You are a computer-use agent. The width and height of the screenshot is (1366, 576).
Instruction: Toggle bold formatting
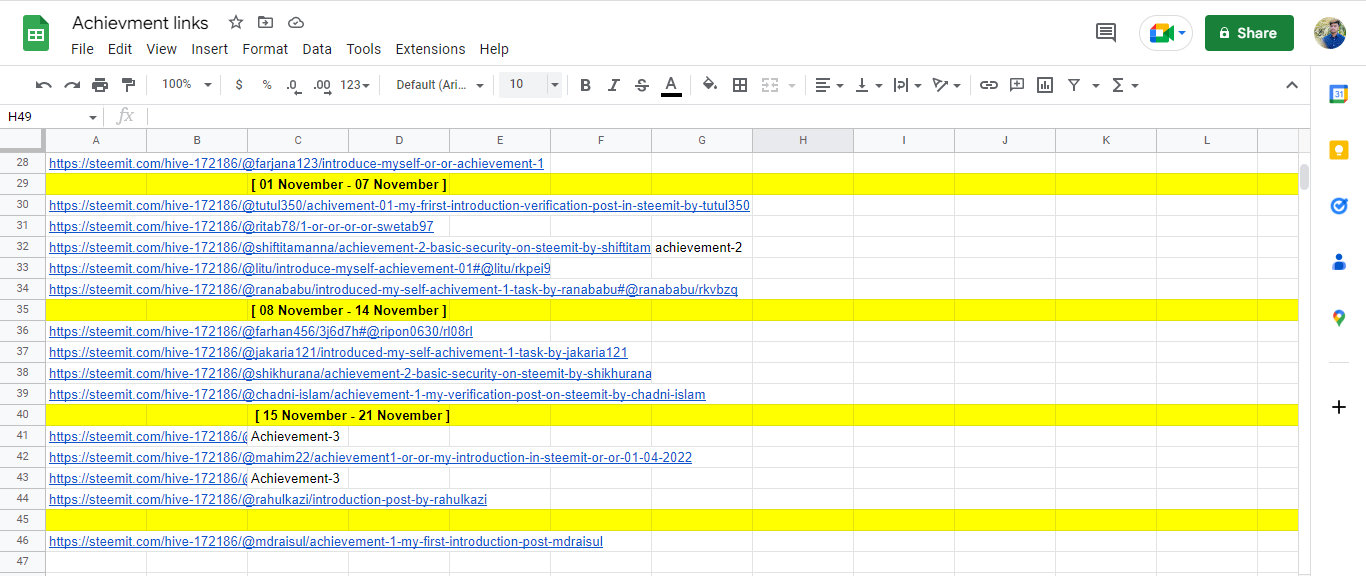[x=586, y=85]
